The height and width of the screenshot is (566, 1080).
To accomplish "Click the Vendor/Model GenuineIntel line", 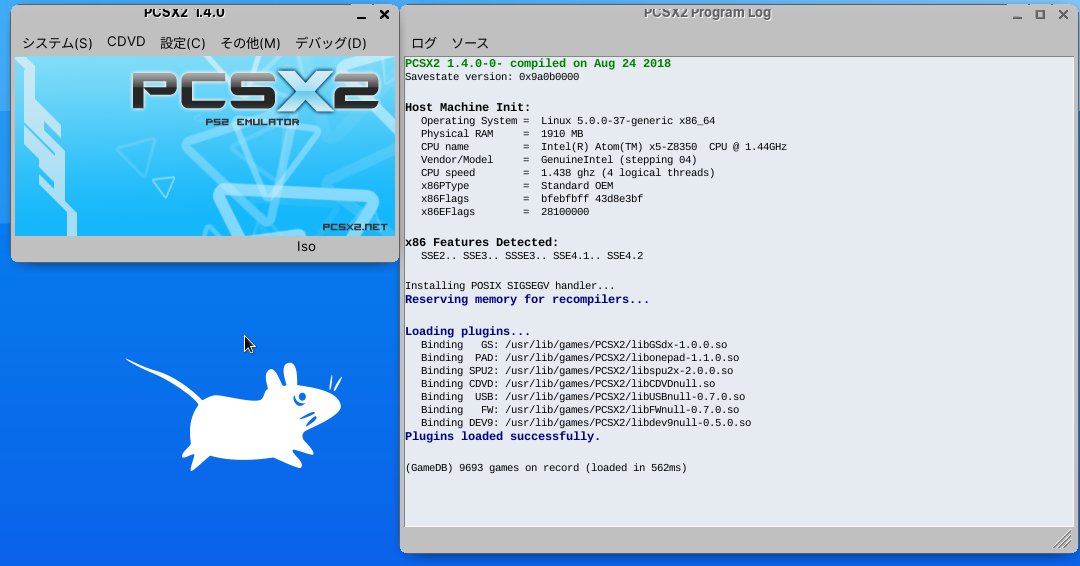I will click(559, 160).
